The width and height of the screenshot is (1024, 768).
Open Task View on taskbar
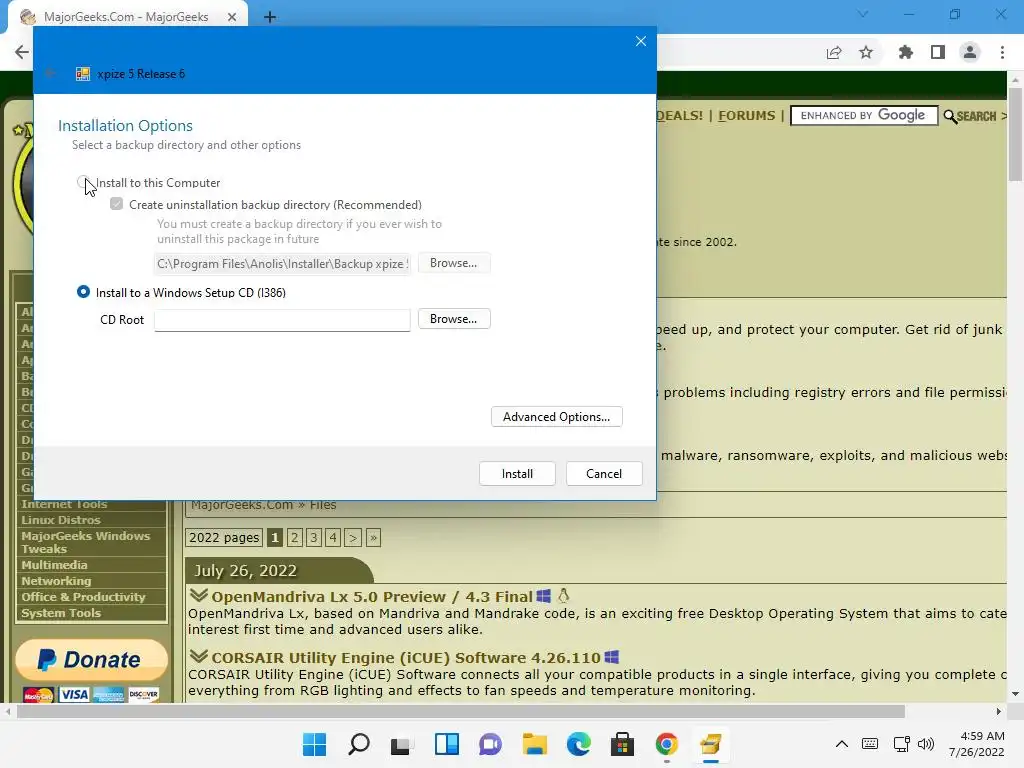[x=402, y=744]
